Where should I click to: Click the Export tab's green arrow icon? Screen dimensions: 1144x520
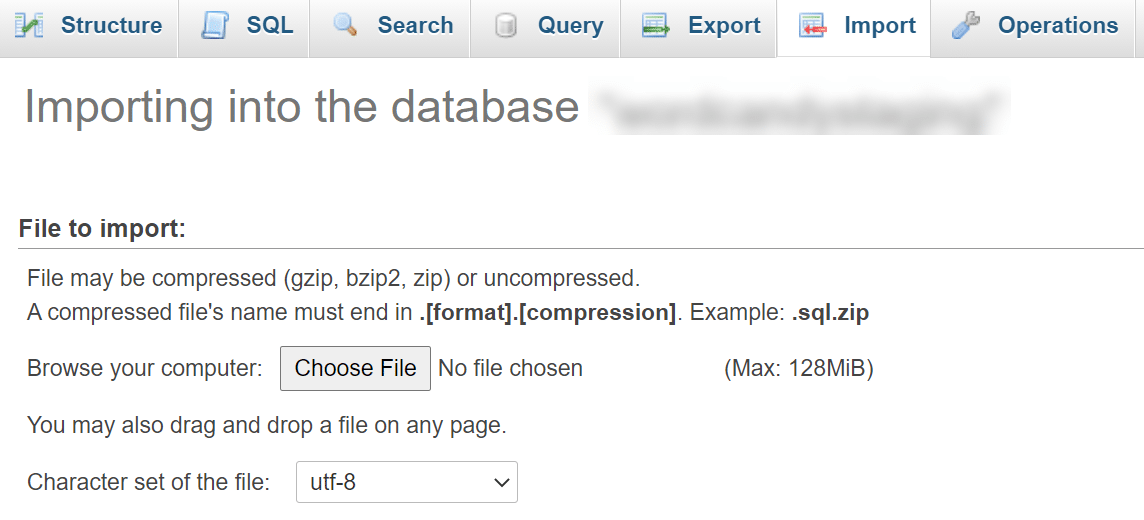(656, 26)
